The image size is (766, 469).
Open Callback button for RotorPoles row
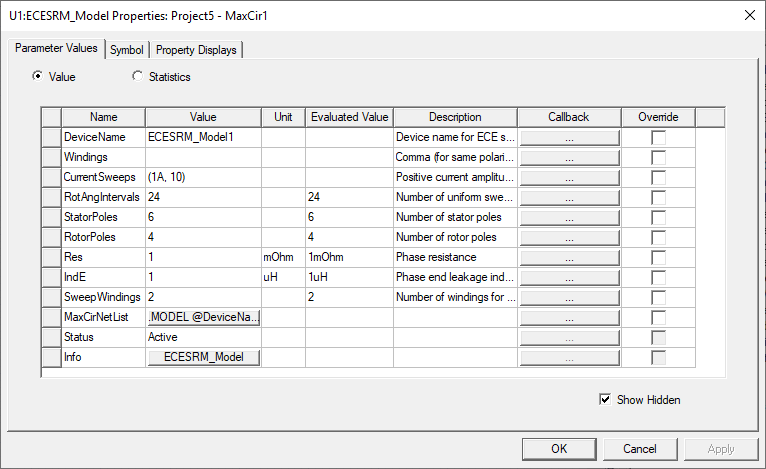tap(569, 238)
